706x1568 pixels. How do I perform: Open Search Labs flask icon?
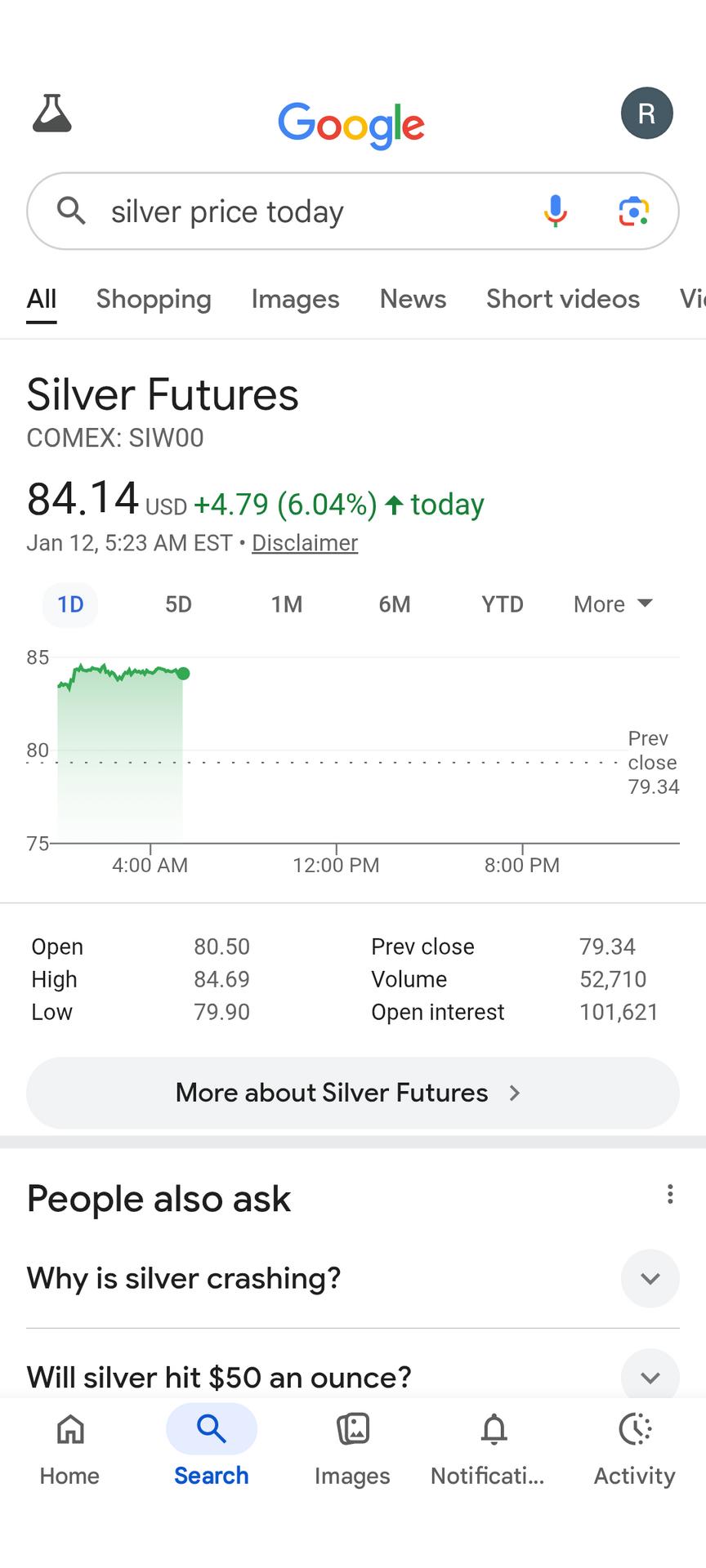coord(52,114)
